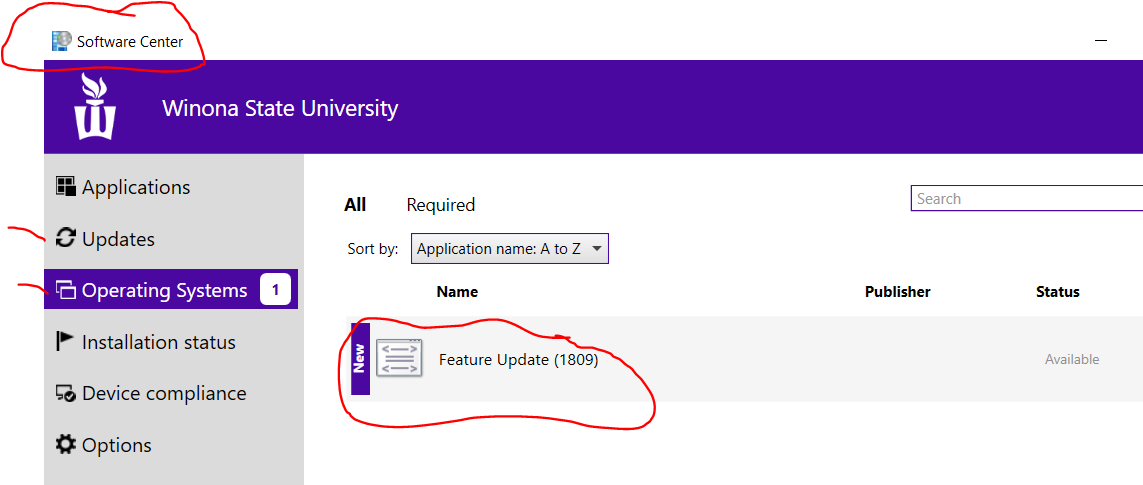
Task: Click the Updates refresh arrows icon
Action: click(x=66, y=238)
